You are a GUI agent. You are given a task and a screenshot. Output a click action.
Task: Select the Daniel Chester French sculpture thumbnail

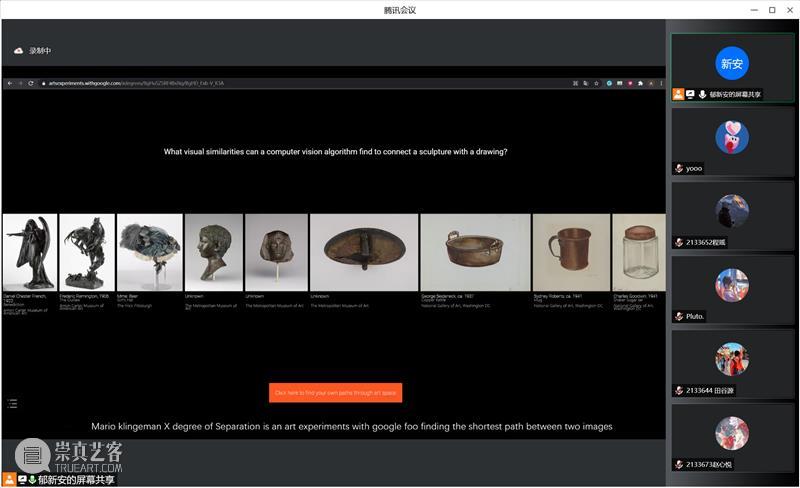pyautogui.click(x=28, y=252)
